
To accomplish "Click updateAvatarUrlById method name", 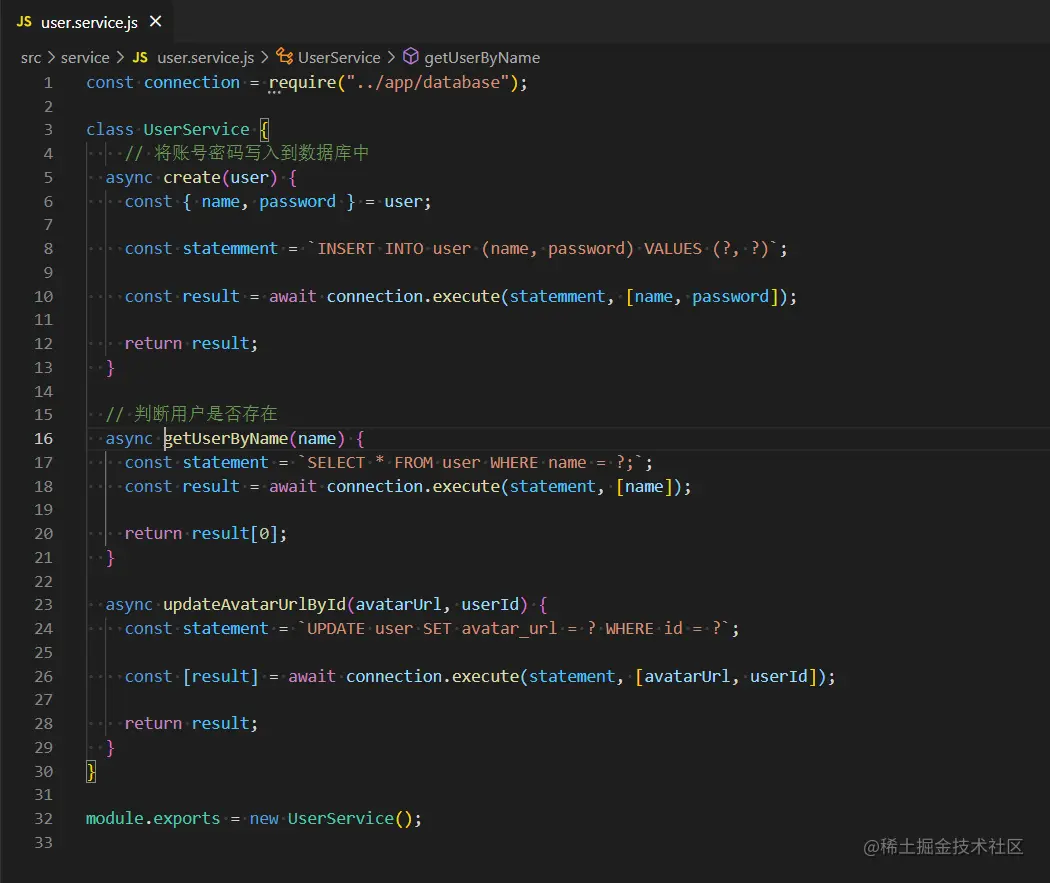I will 254,605.
